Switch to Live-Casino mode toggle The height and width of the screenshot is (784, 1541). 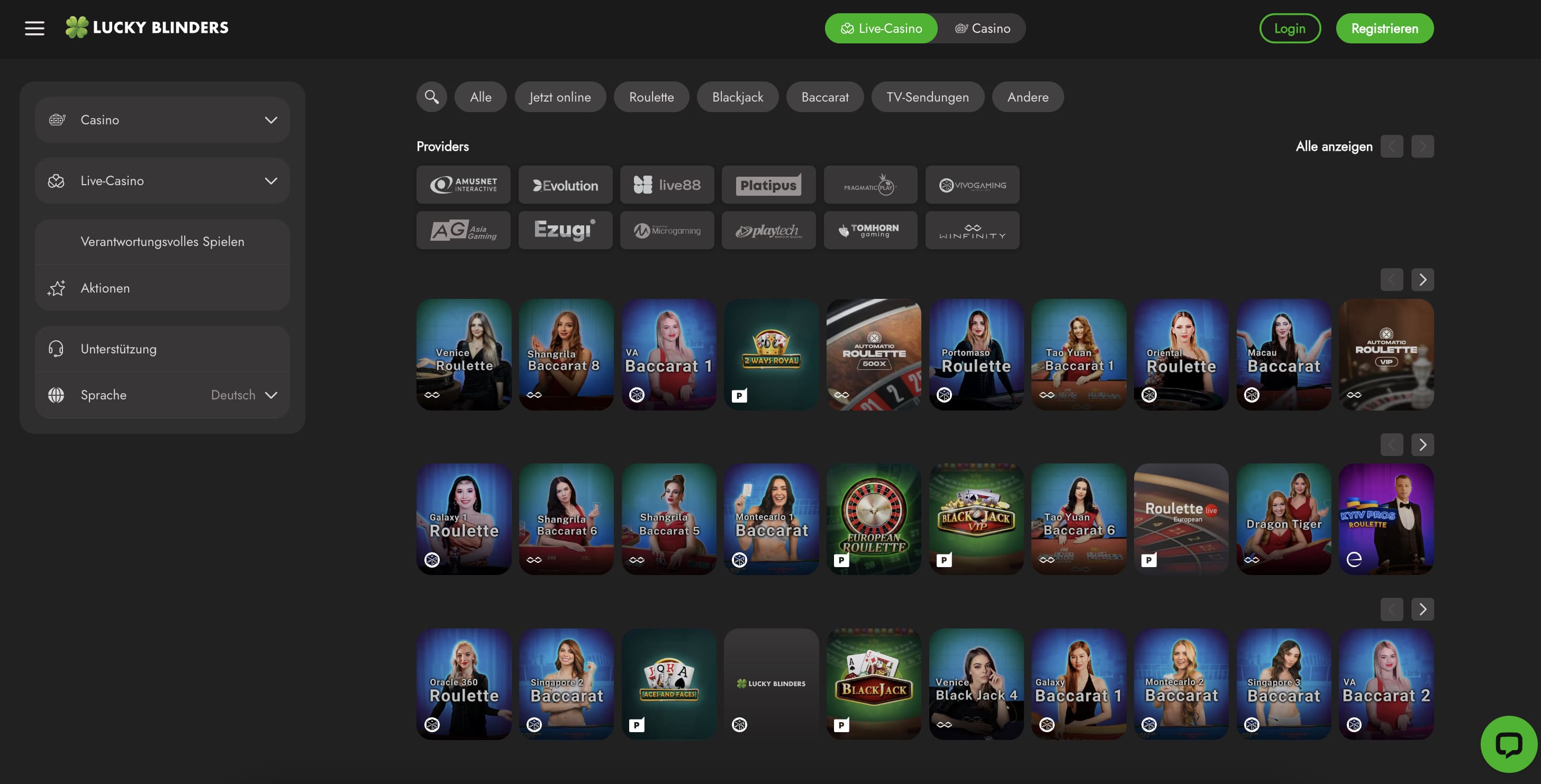click(881, 29)
